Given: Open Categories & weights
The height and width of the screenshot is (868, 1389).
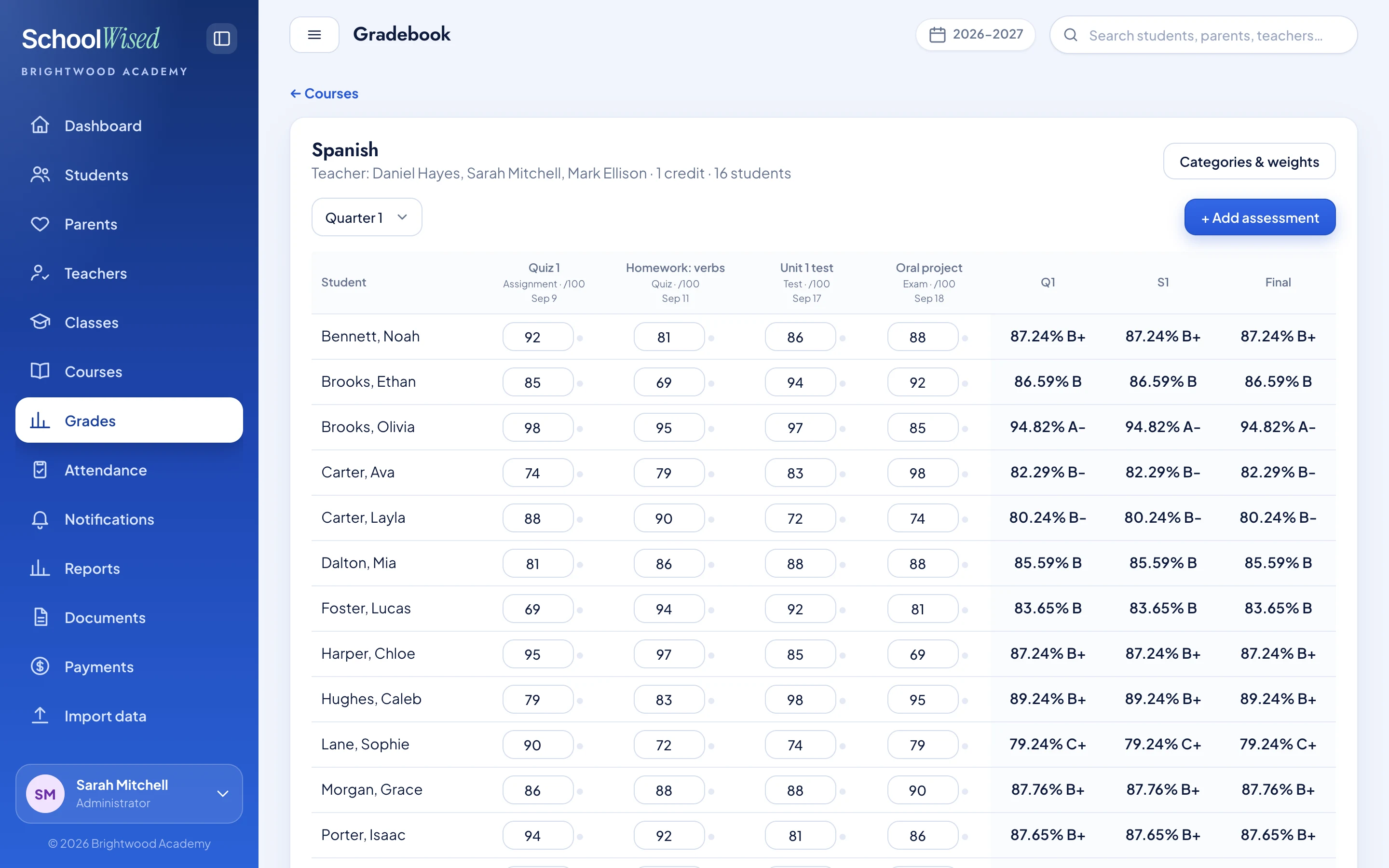Looking at the screenshot, I should click(x=1249, y=162).
